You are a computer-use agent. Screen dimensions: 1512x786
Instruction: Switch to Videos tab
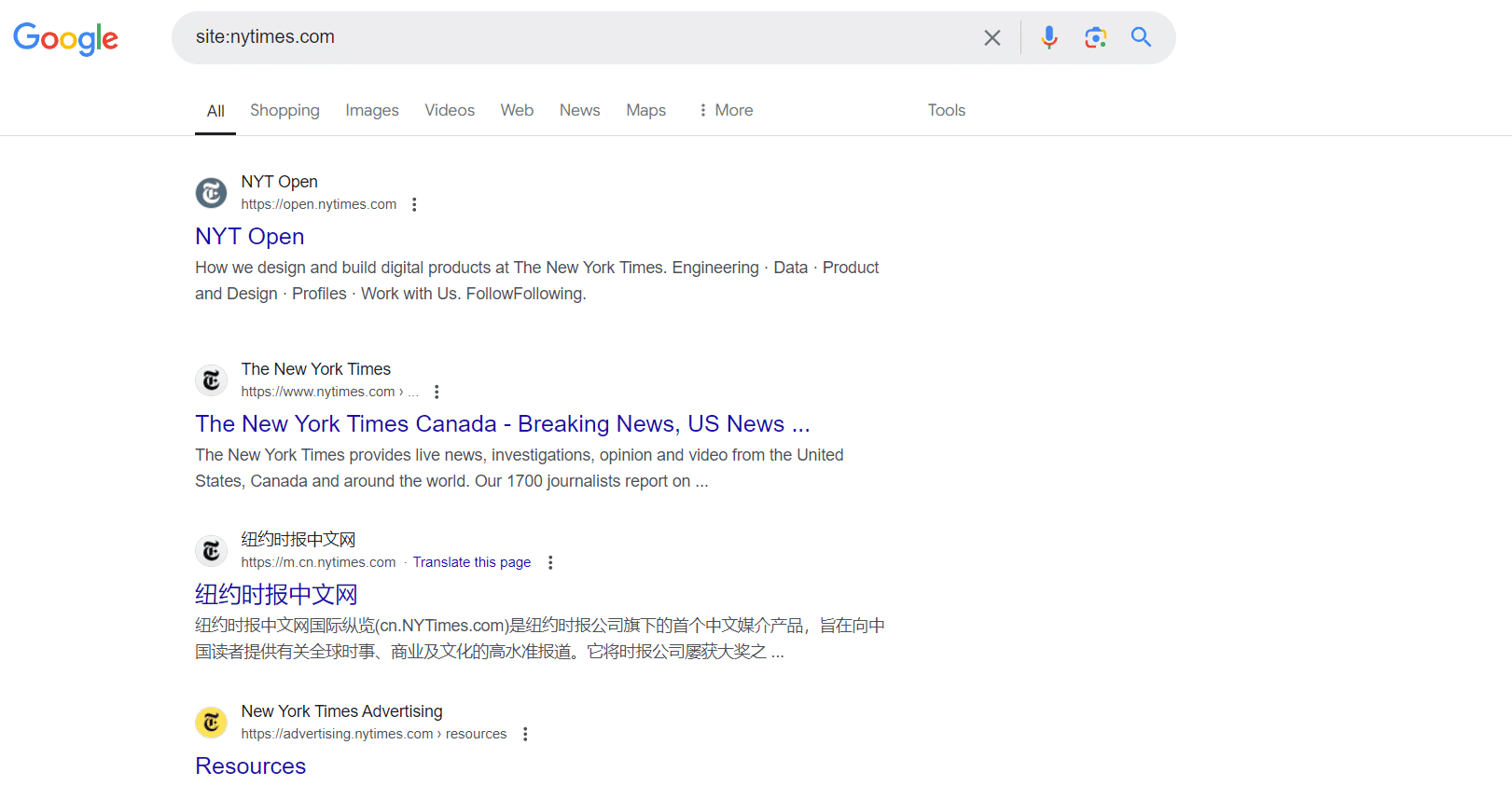click(450, 110)
